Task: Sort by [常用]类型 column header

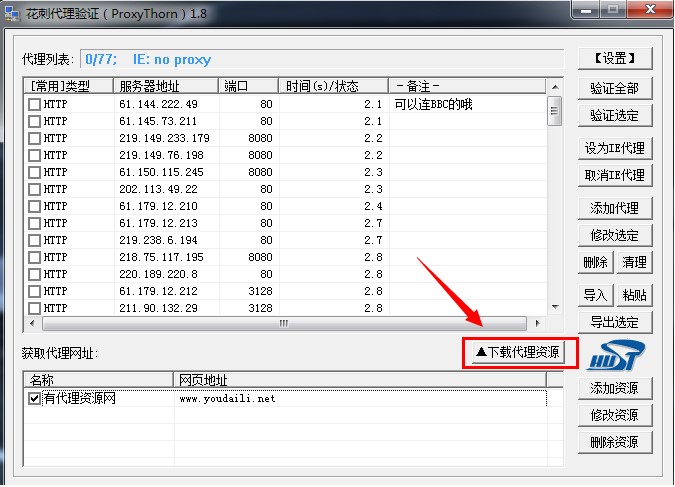Action: click(x=68, y=86)
